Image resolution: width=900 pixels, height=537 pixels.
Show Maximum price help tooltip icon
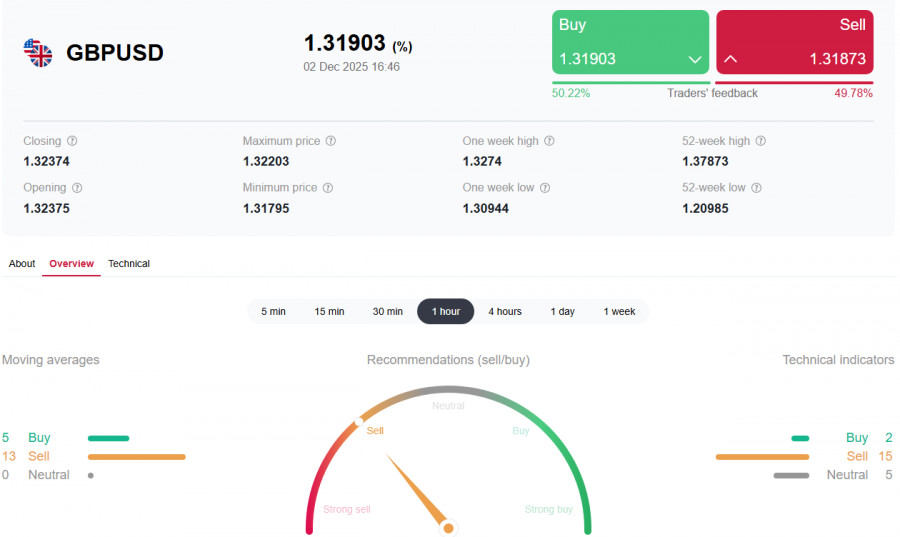coord(331,141)
